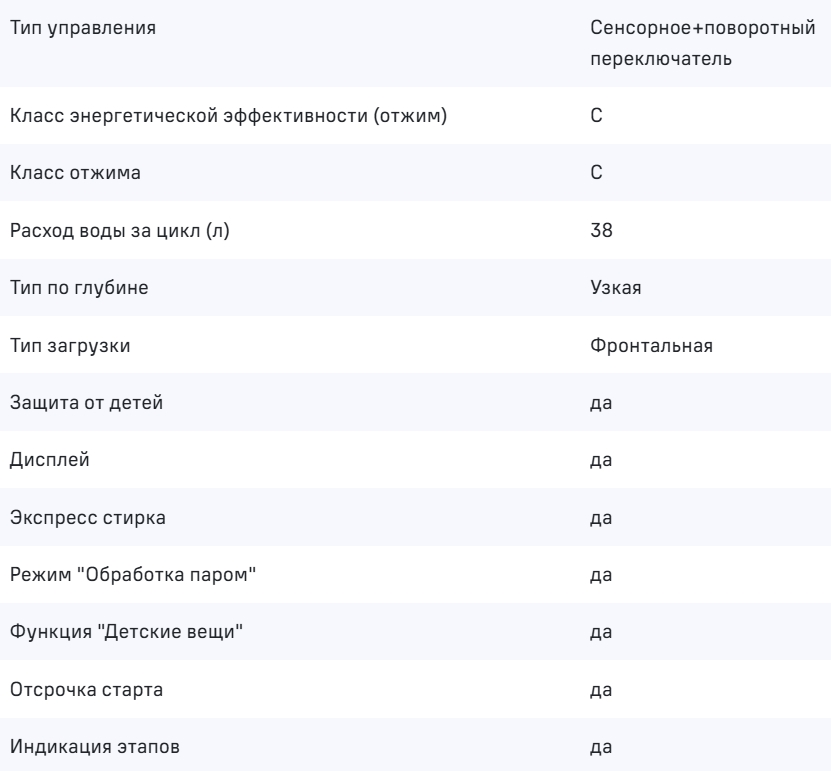Click the 'Сенсорное+поворотный переключатель' value text

click(x=705, y=42)
